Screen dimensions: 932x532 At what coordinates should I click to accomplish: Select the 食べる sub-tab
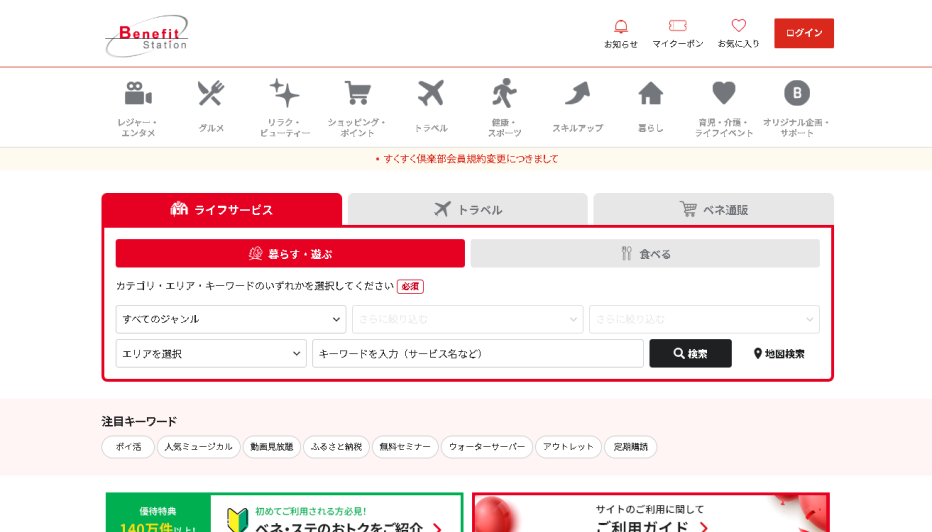pos(645,253)
